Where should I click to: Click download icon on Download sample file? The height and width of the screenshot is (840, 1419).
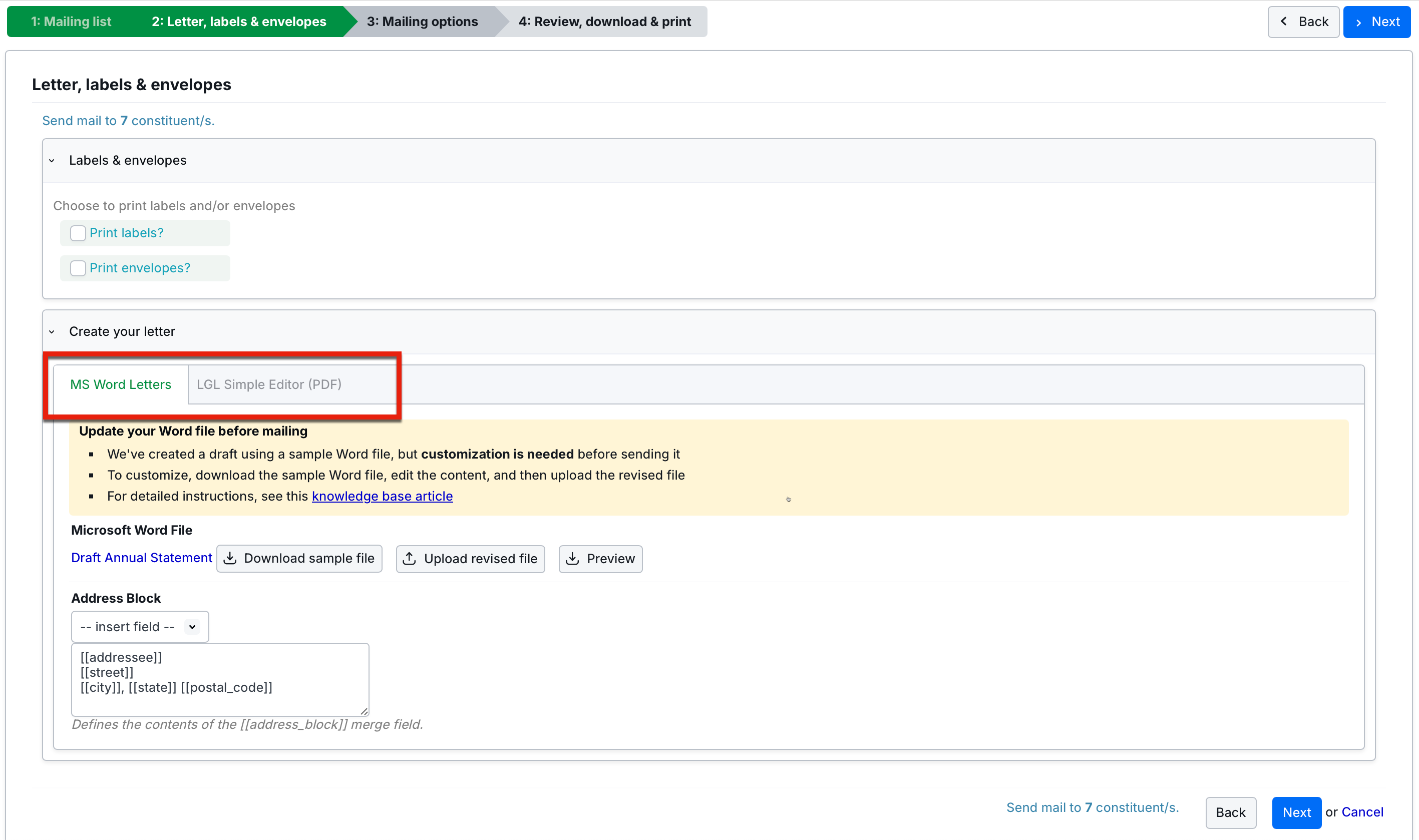pos(230,558)
